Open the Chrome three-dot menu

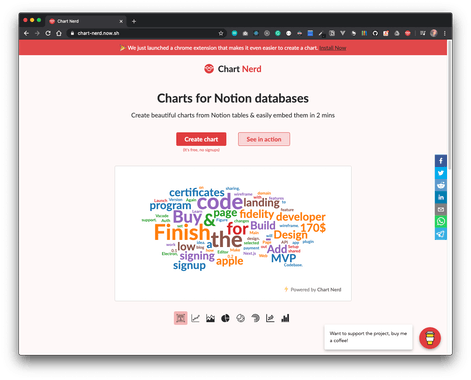coord(445,33)
